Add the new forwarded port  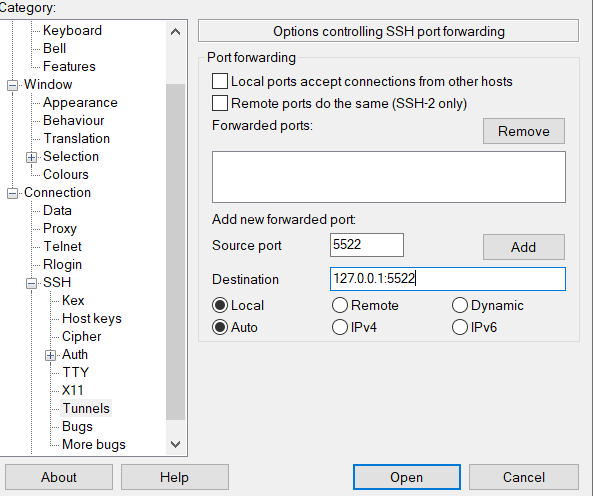click(x=524, y=247)
